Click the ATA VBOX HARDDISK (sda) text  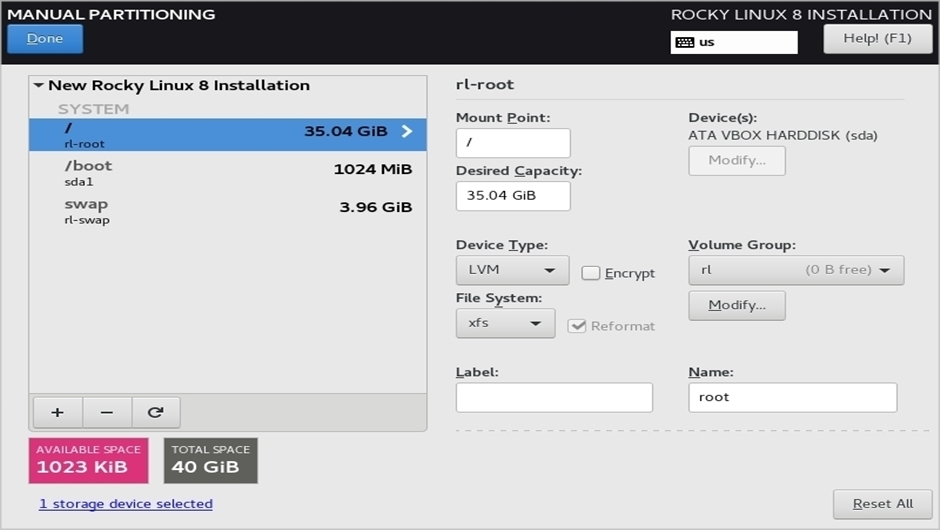coord(783,135)
